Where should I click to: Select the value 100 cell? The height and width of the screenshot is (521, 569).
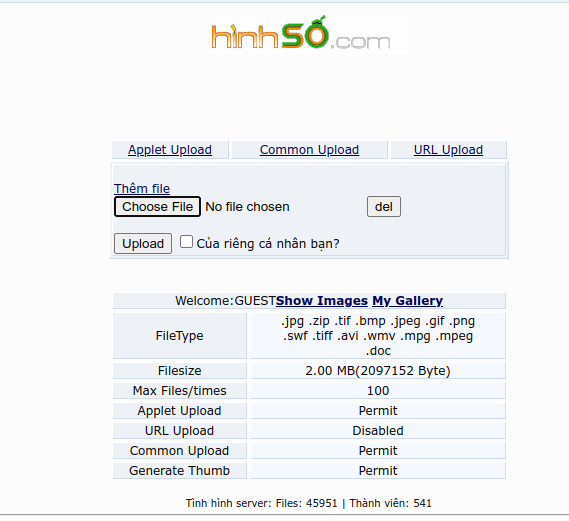[378, 391]
